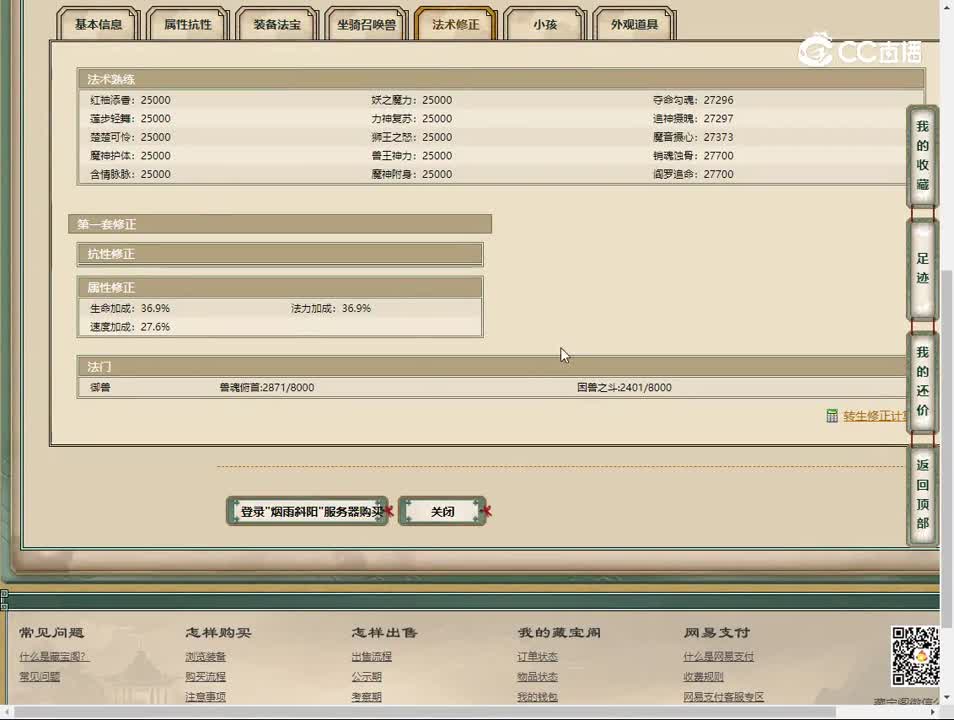This screenshot has width=954, height=720.
Task: Select the 坐骑召唤兽 tab
Action: pyautogui.click(x=367, y=24)
